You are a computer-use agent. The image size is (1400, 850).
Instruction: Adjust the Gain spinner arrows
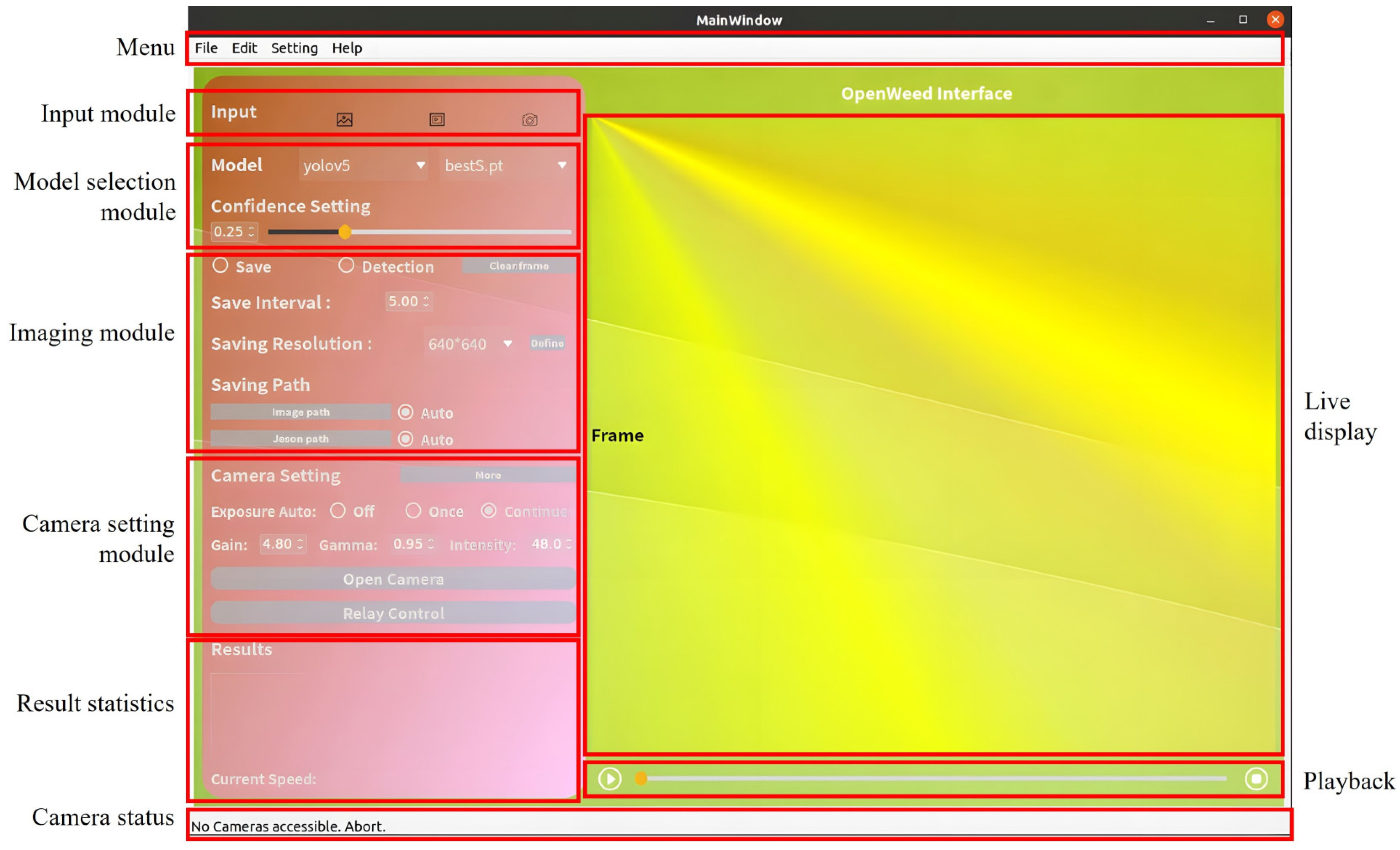click(x=300, y=544)
